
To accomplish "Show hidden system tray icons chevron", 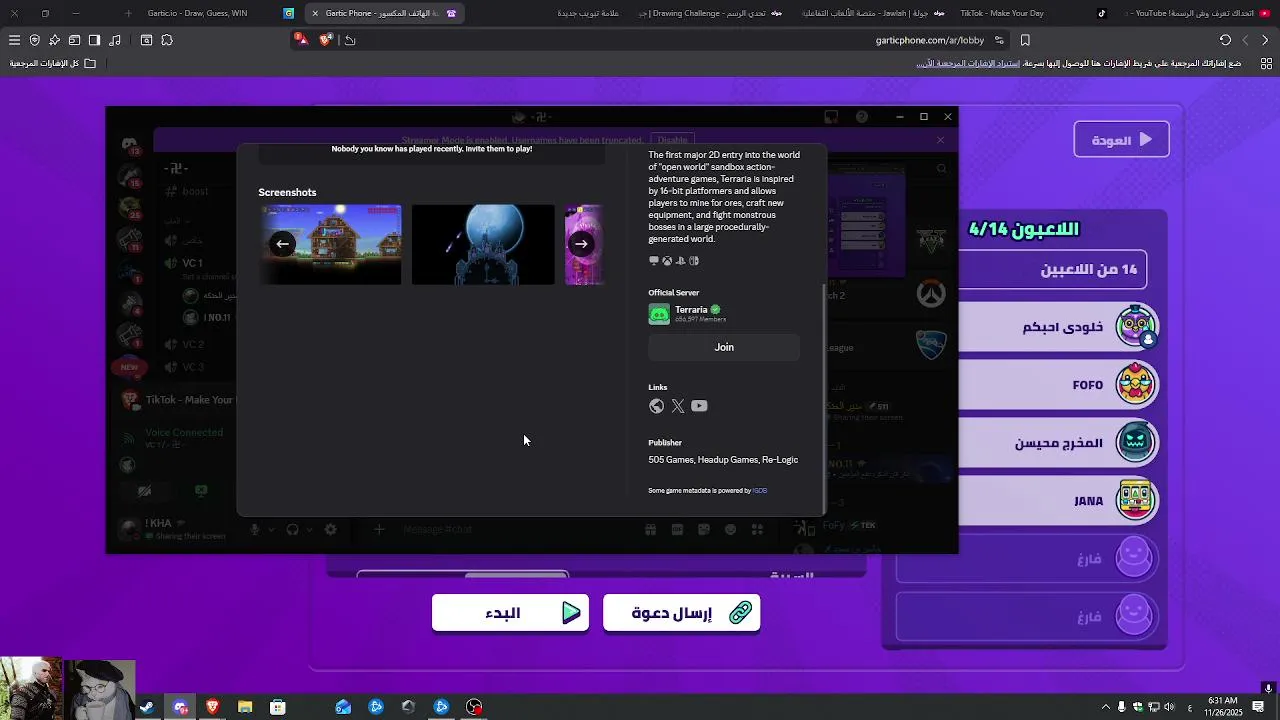I will (x=1105, y=707).
